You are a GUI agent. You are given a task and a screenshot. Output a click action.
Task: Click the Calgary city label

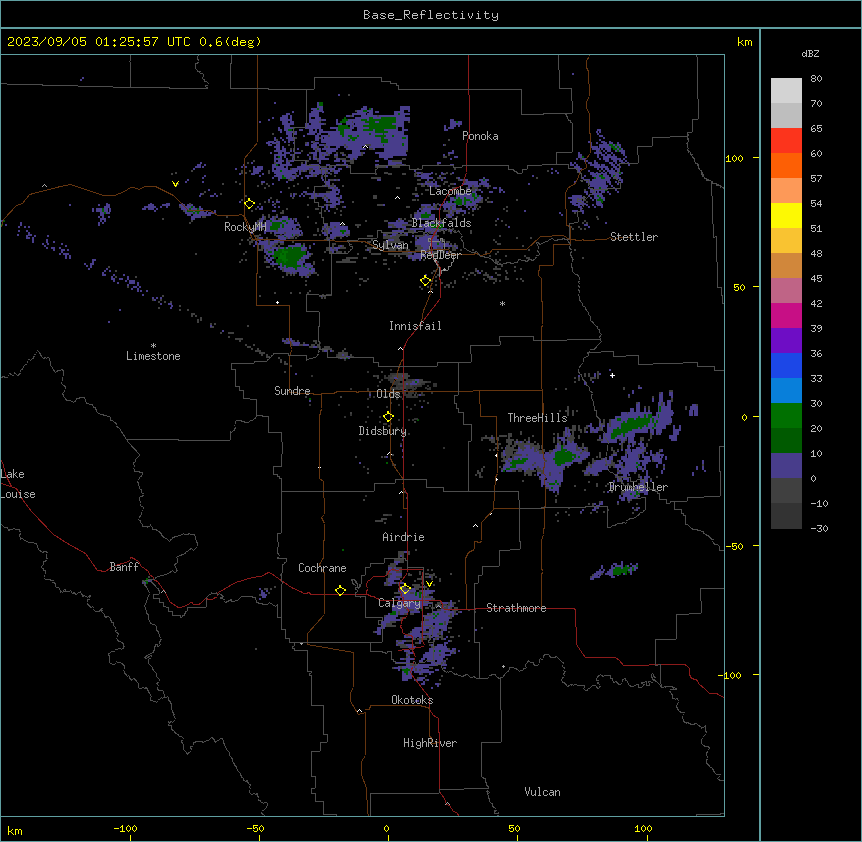click(x=400, y=603)
